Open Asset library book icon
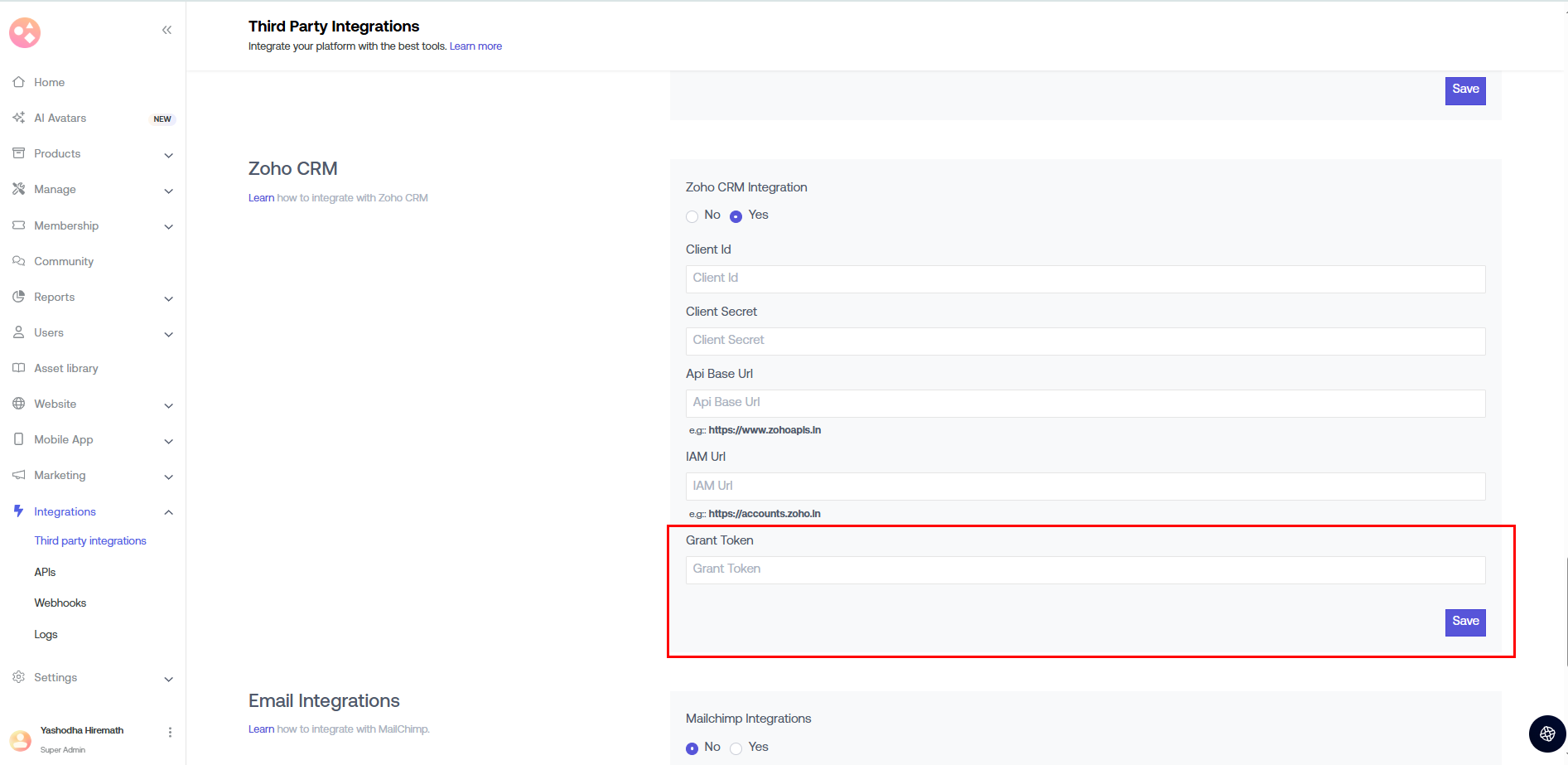 18,368
